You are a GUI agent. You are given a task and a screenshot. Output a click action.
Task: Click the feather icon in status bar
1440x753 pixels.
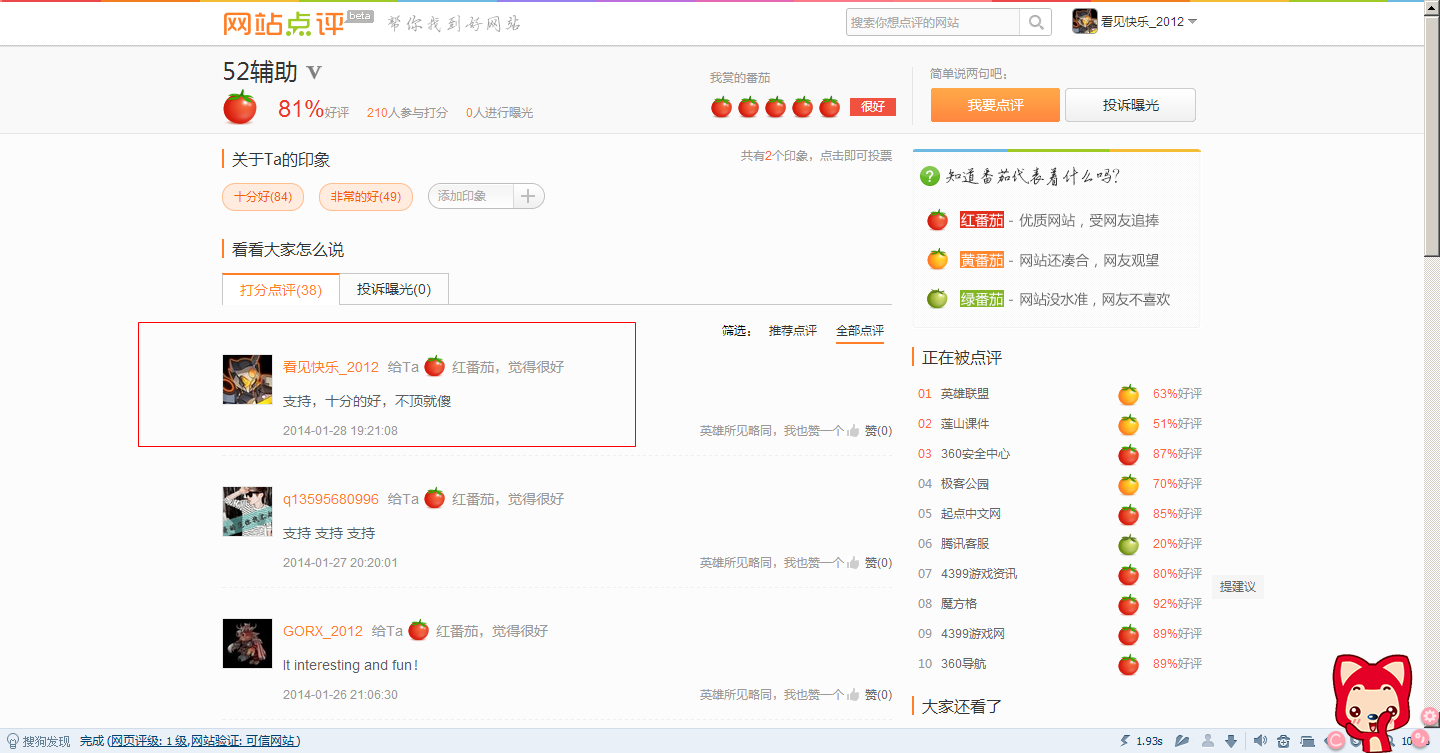tap(1183, 741)
